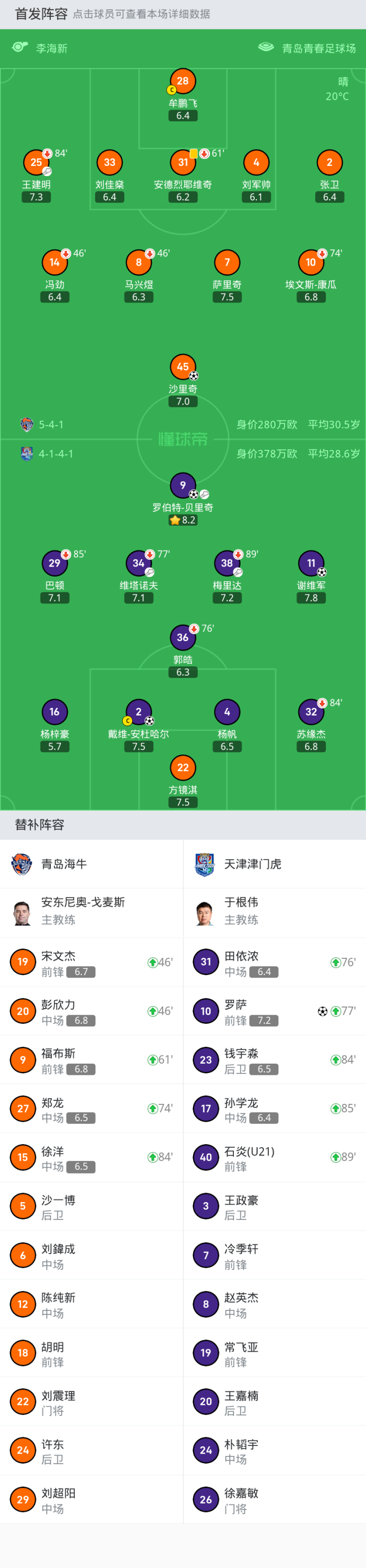Select player 沙里奇 number 45 circle
Image resolution: width=366 pixels, height=1568 pixels.
click(x=182, y=367)
